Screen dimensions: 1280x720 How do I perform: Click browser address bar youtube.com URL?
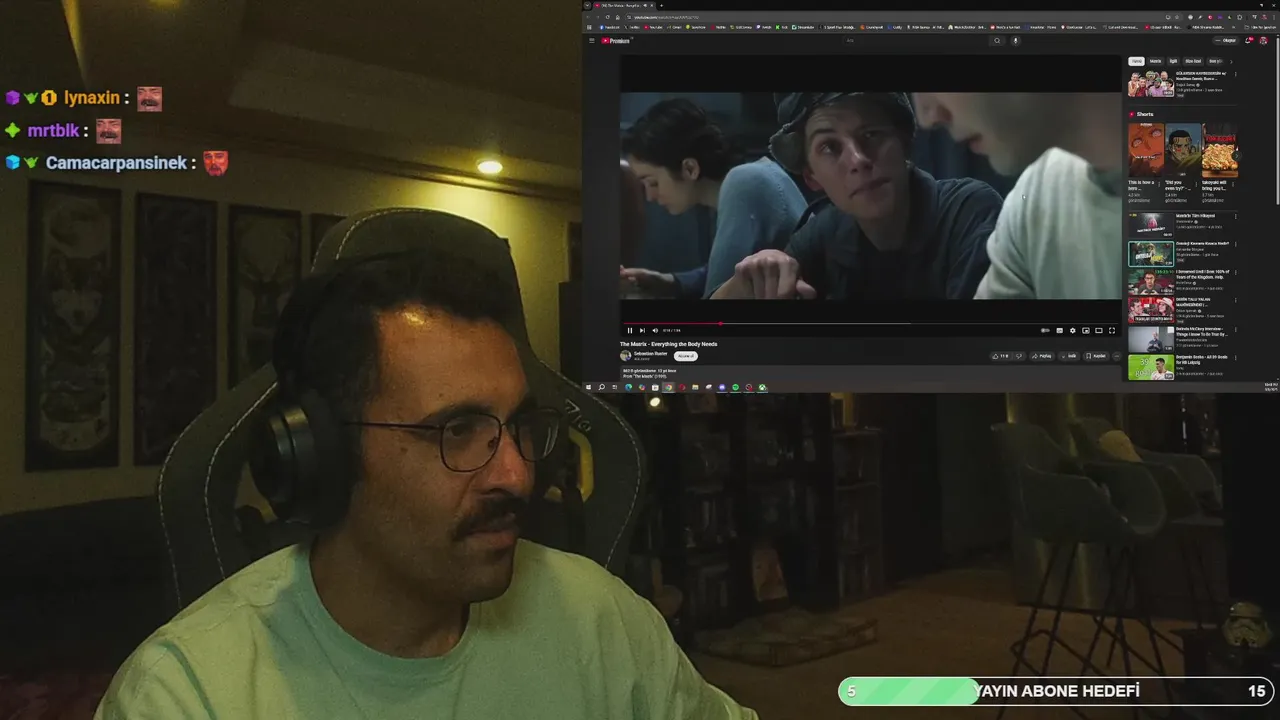[x=665, y=17]
